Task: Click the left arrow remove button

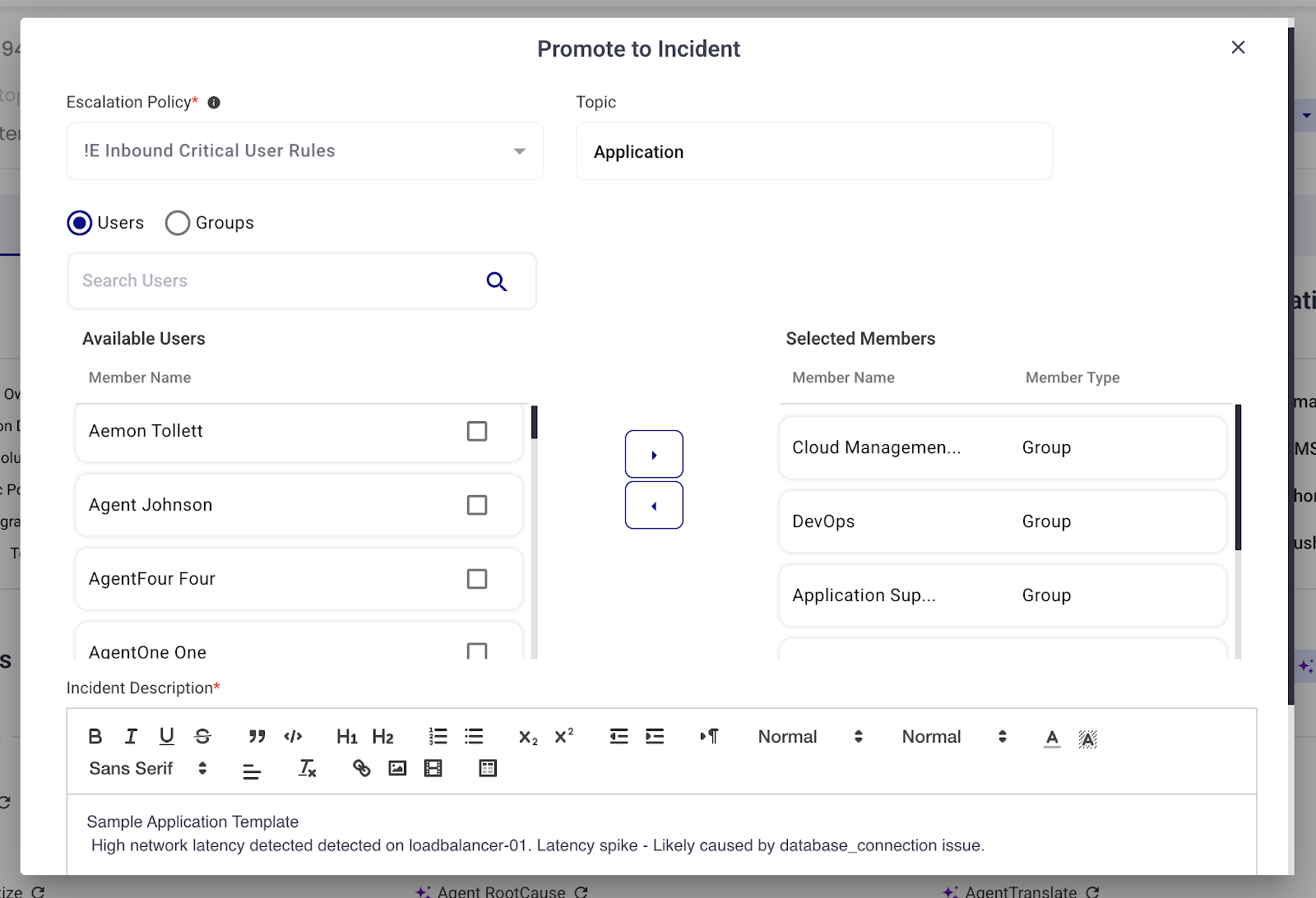Action: click(x=654, y=505)
